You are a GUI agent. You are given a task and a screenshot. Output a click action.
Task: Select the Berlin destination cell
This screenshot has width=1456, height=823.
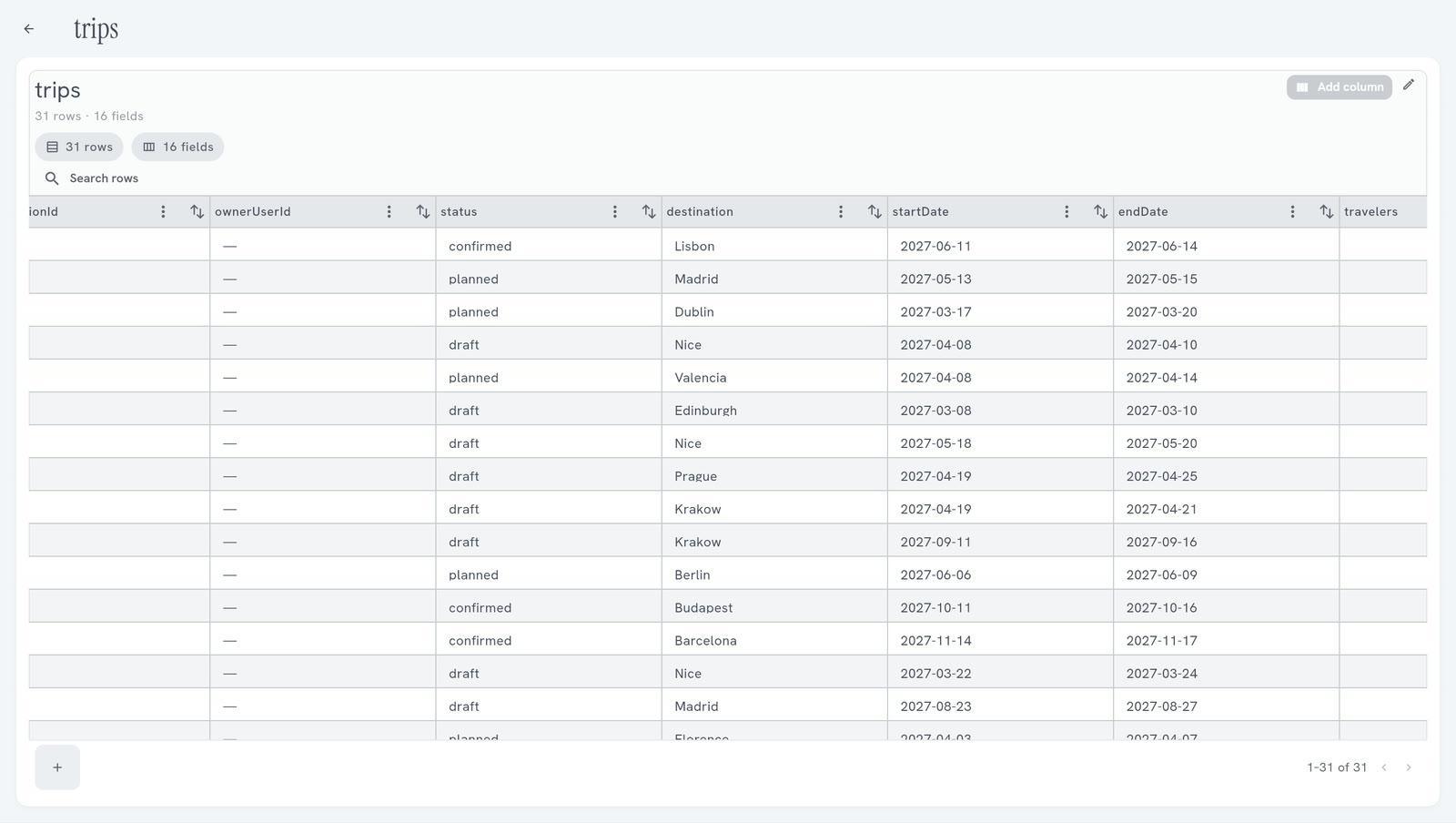point(774,574)
